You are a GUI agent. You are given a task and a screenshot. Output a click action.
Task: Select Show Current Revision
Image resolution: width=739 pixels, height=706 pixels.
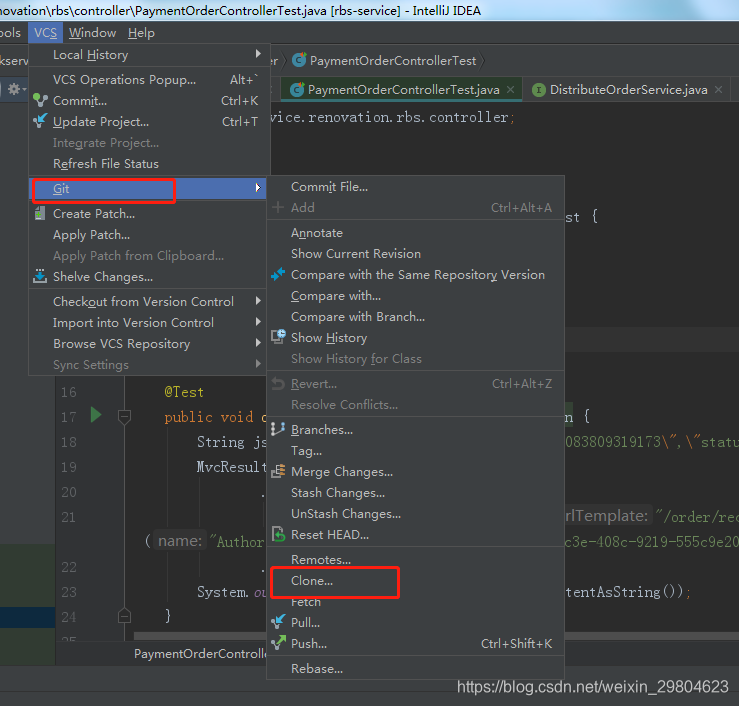[x=415, y=254]
